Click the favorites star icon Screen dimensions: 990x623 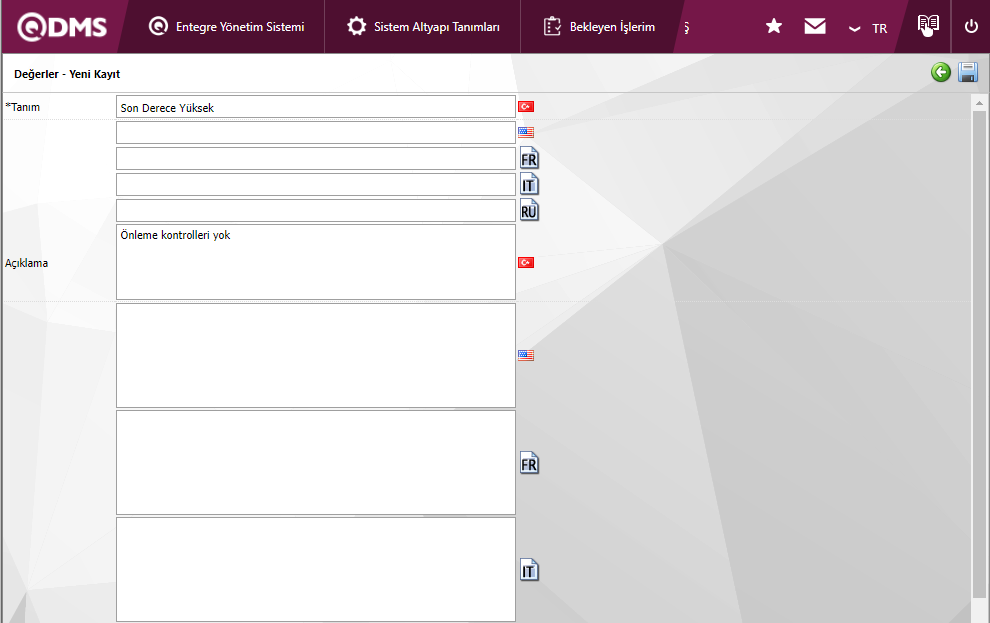(773, 26)
